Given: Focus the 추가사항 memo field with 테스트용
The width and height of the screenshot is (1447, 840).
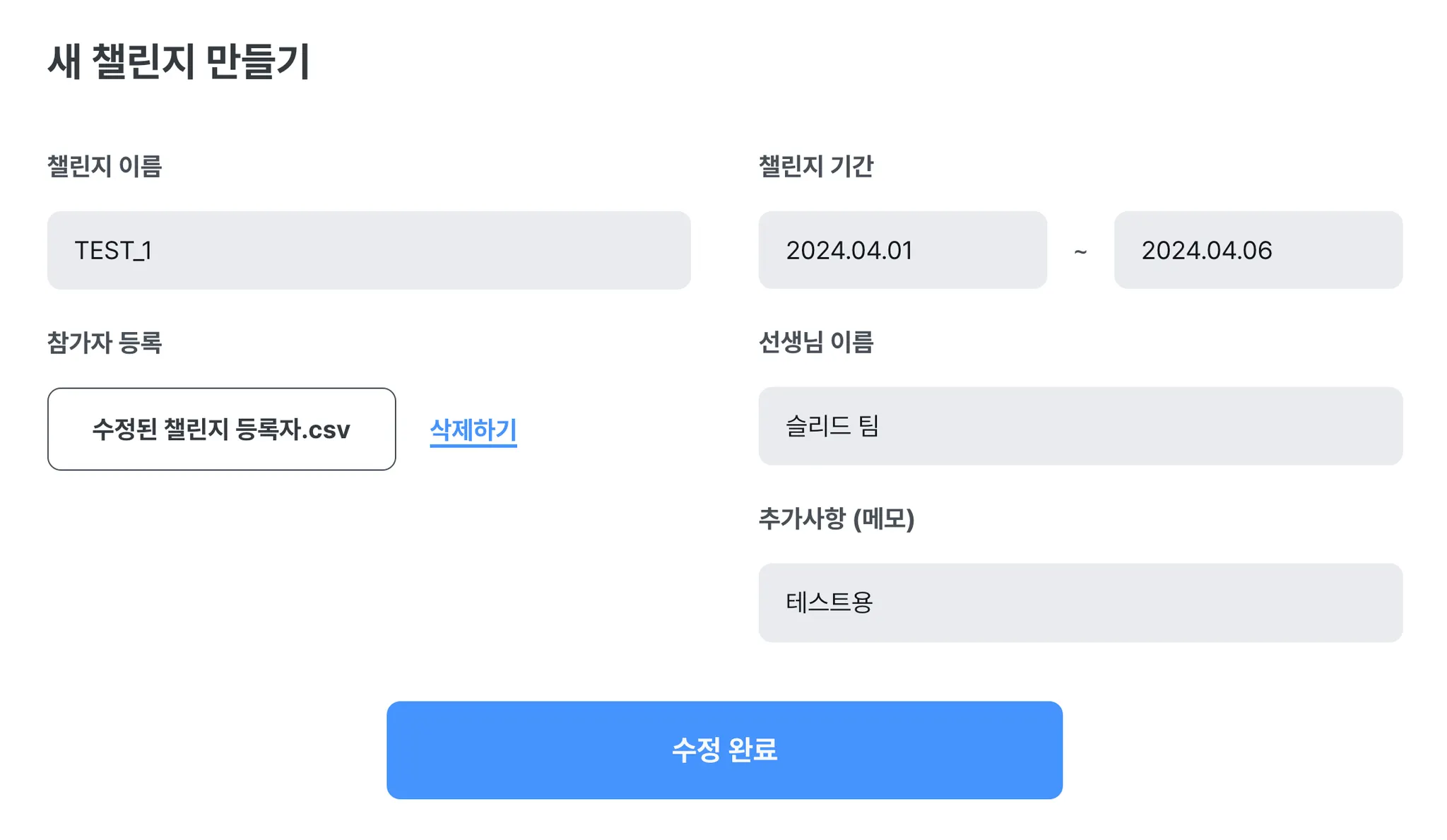Looking at the screenshot, I should [1080, 603].
